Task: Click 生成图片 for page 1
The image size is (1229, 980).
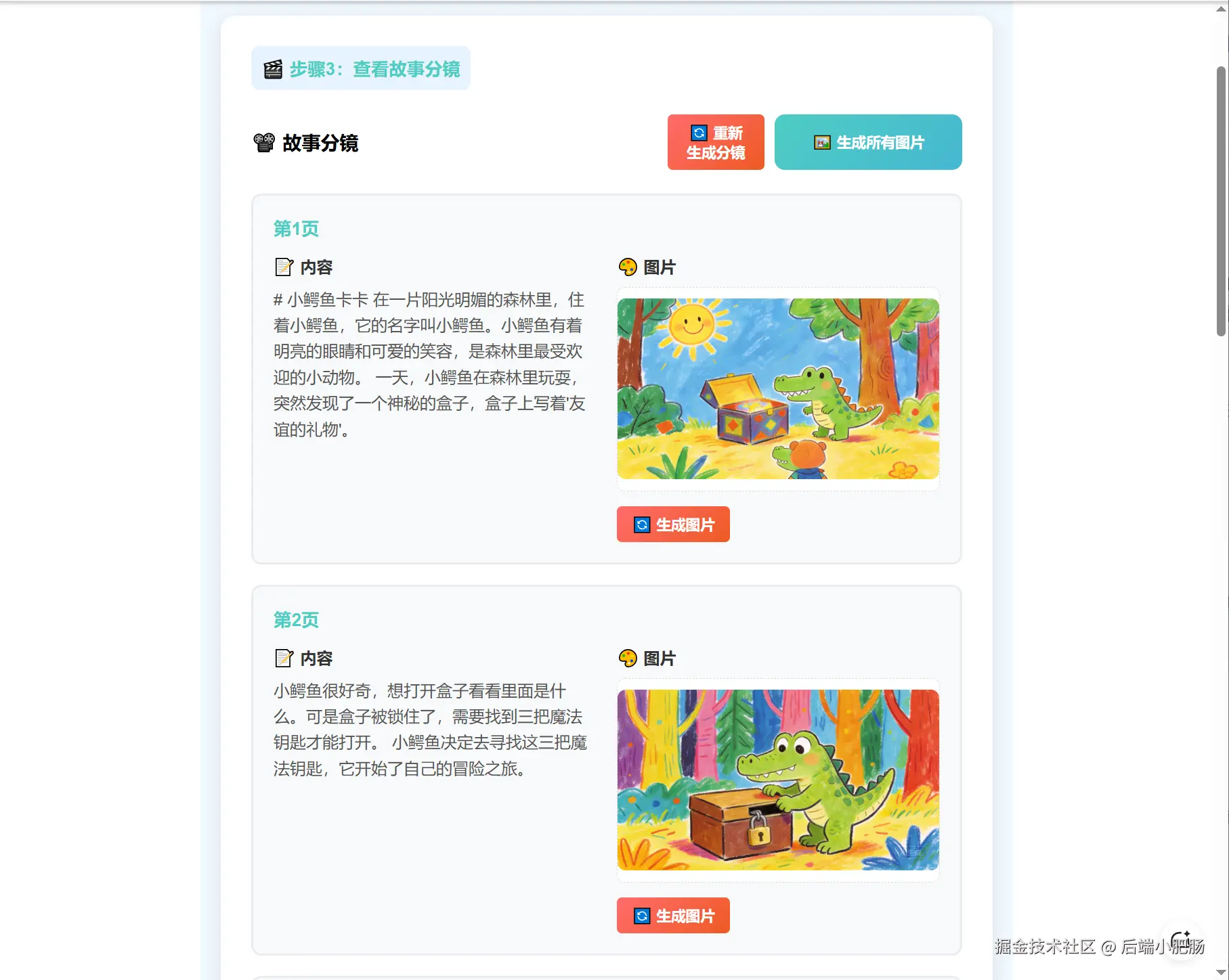Action: (x=673, y=525)
